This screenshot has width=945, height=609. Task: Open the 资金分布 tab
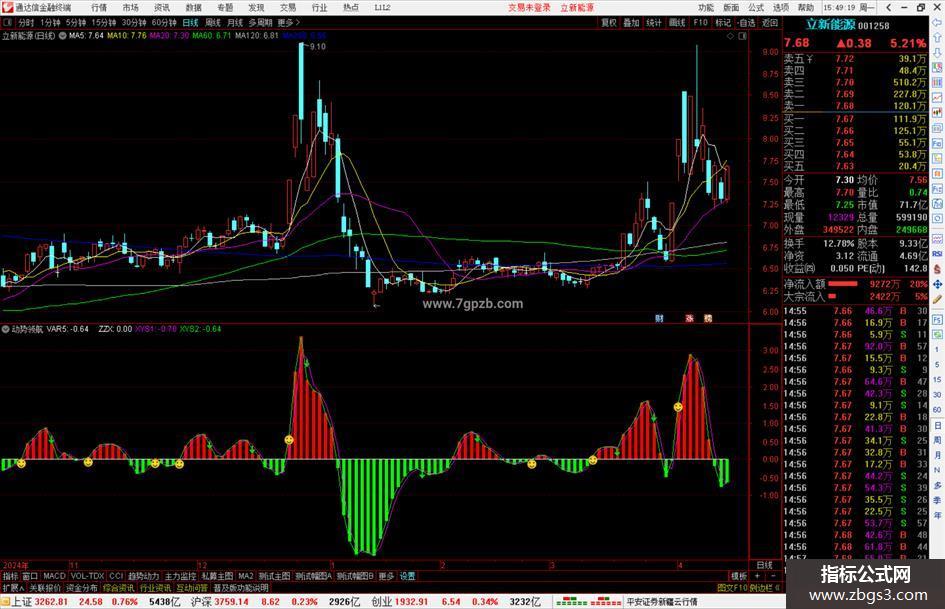click(x=82, y=588)
